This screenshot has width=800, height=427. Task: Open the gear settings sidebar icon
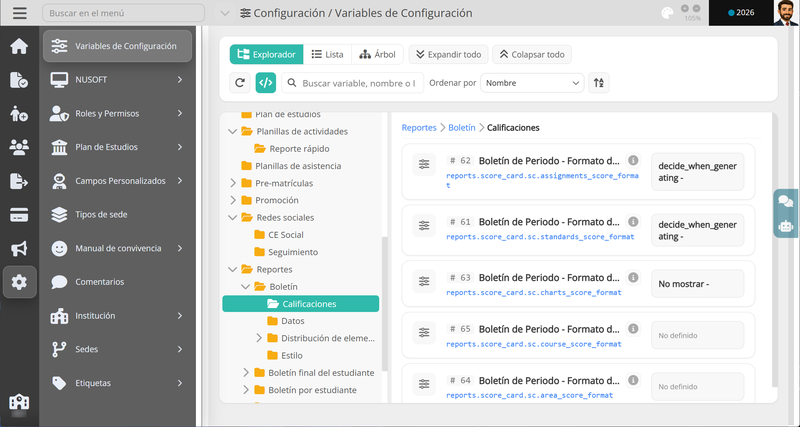19,282
